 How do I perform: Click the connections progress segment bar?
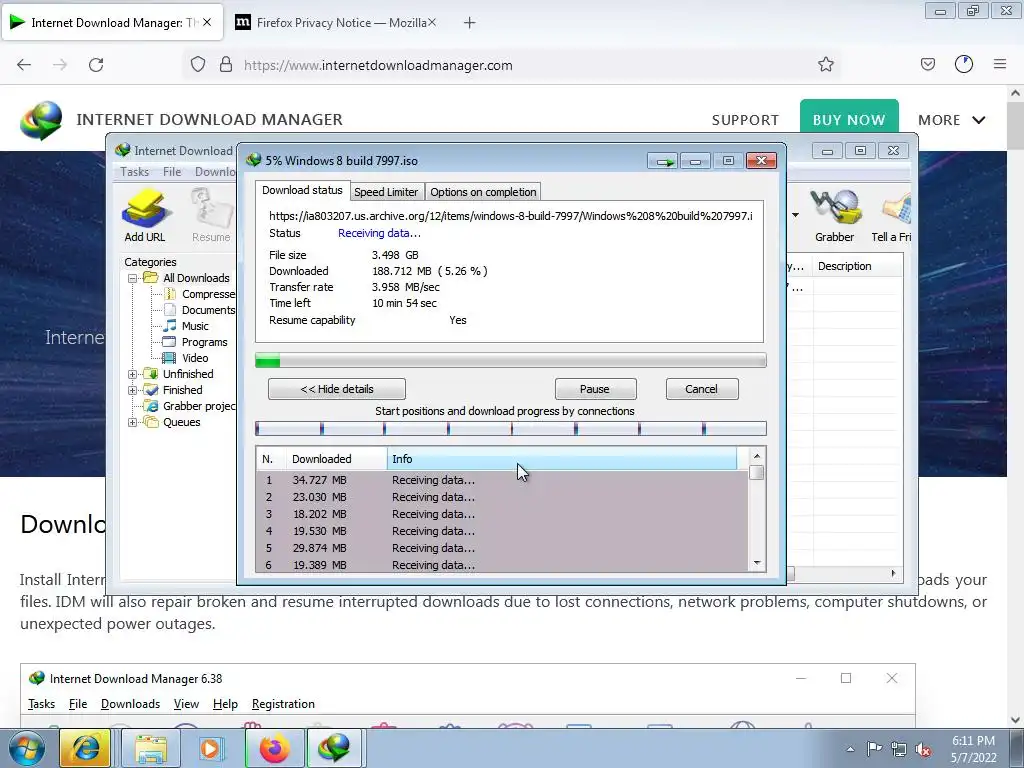(511, 428)
